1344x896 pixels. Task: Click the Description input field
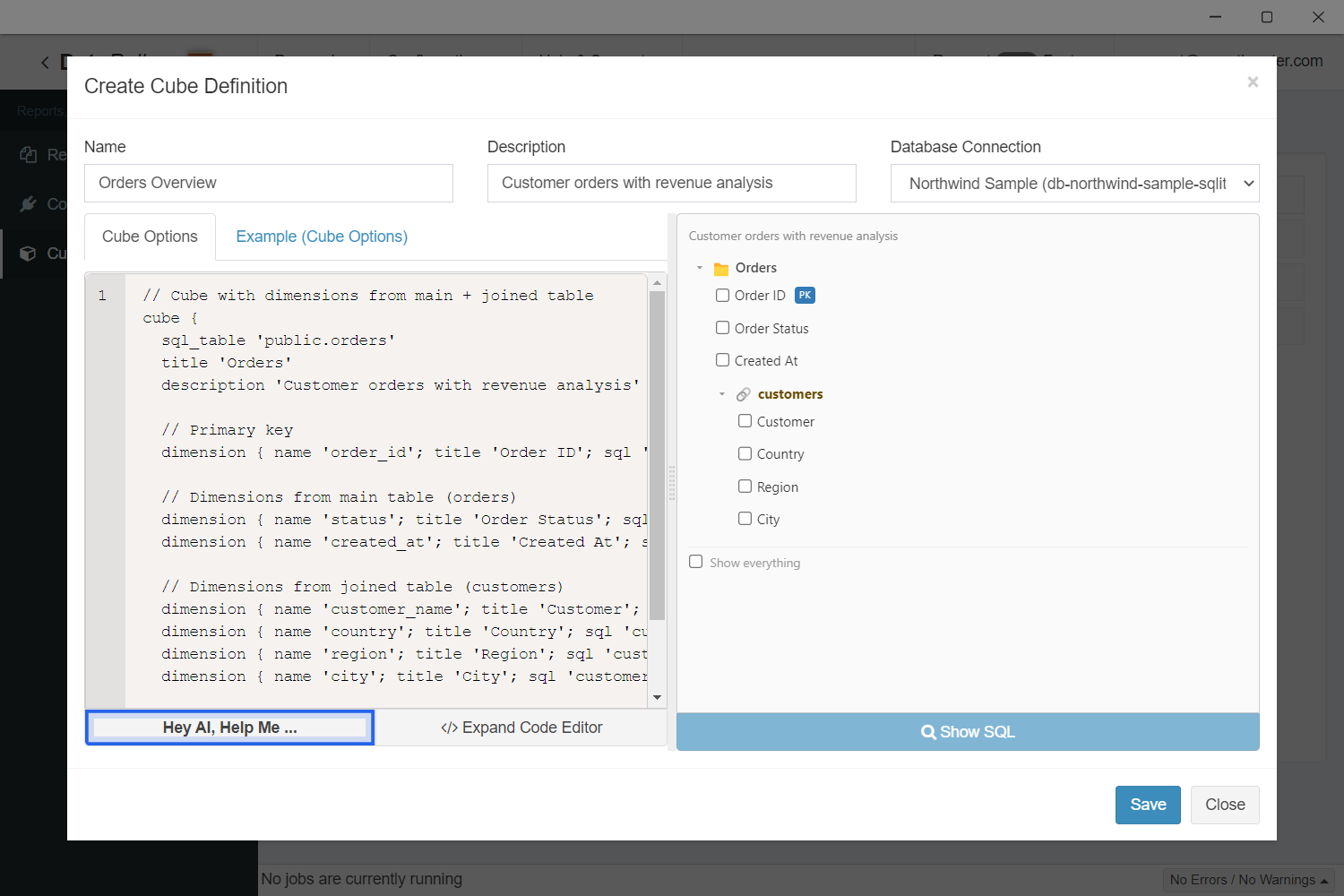pos(672,183)
